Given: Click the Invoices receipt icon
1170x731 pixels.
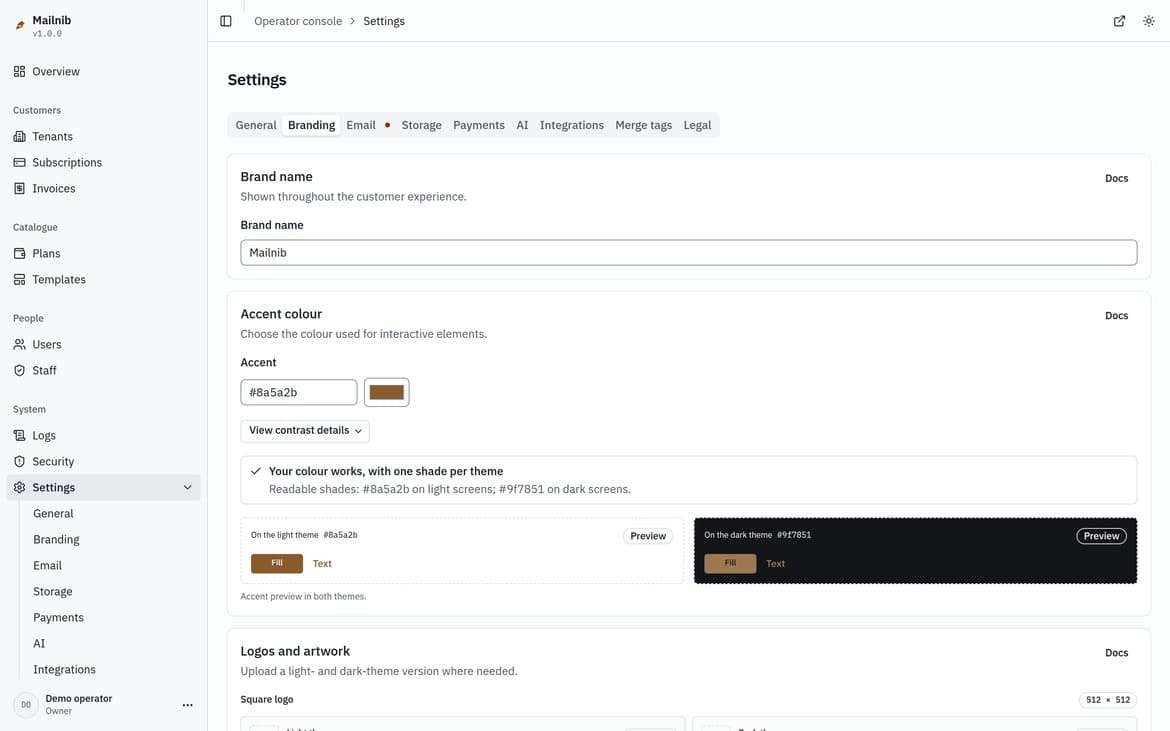Looking at the screenshot, I should (x=19, y=189).
